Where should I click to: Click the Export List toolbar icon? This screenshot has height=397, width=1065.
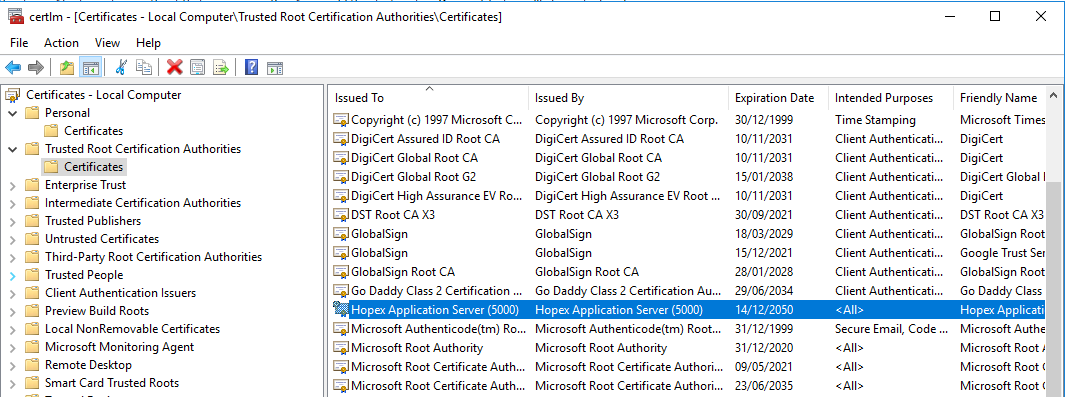tap(221, 67)
